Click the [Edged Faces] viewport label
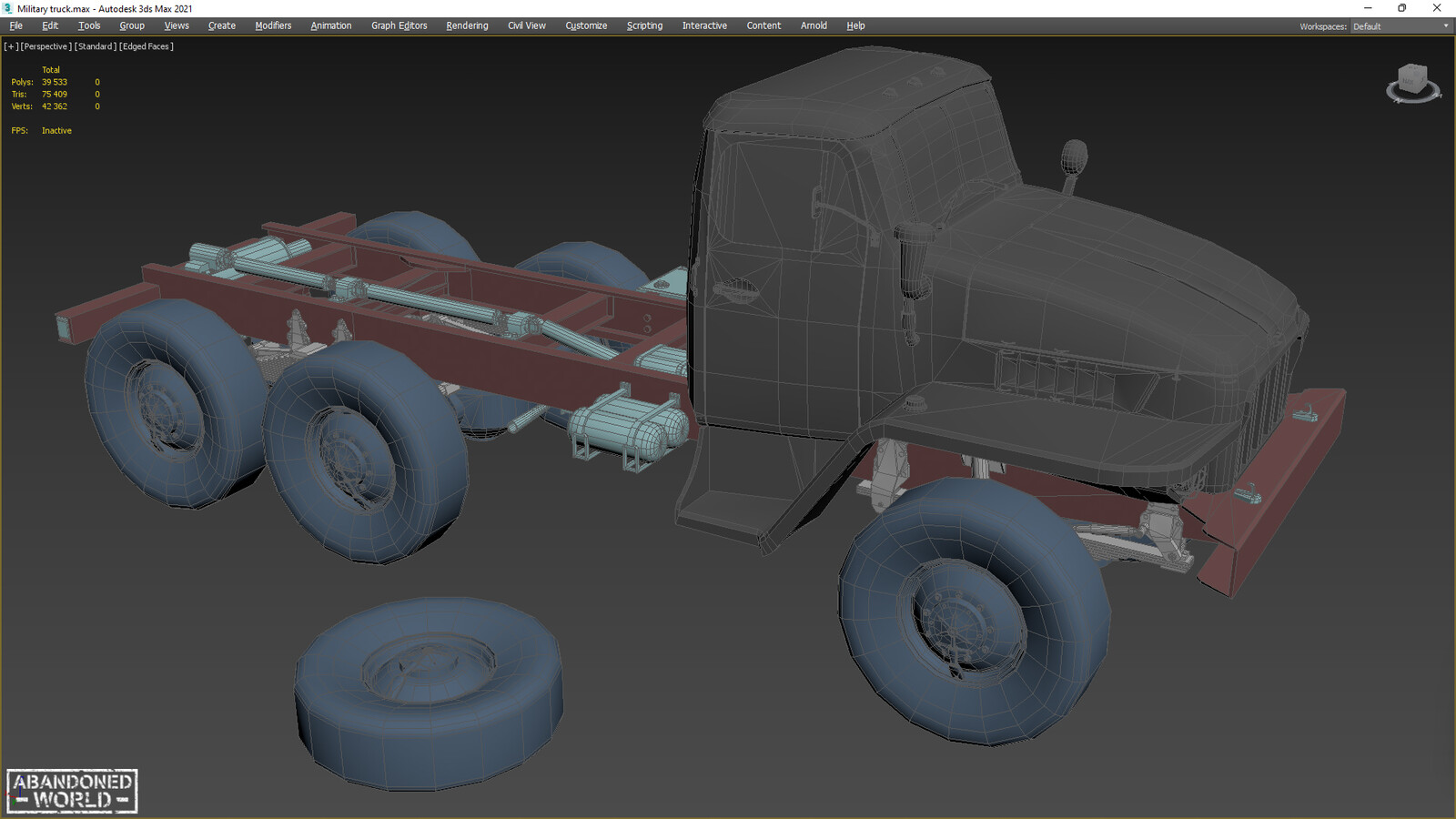Viewport: 1456px width, 819px height. pyautogui.click(x=147, y=46)
